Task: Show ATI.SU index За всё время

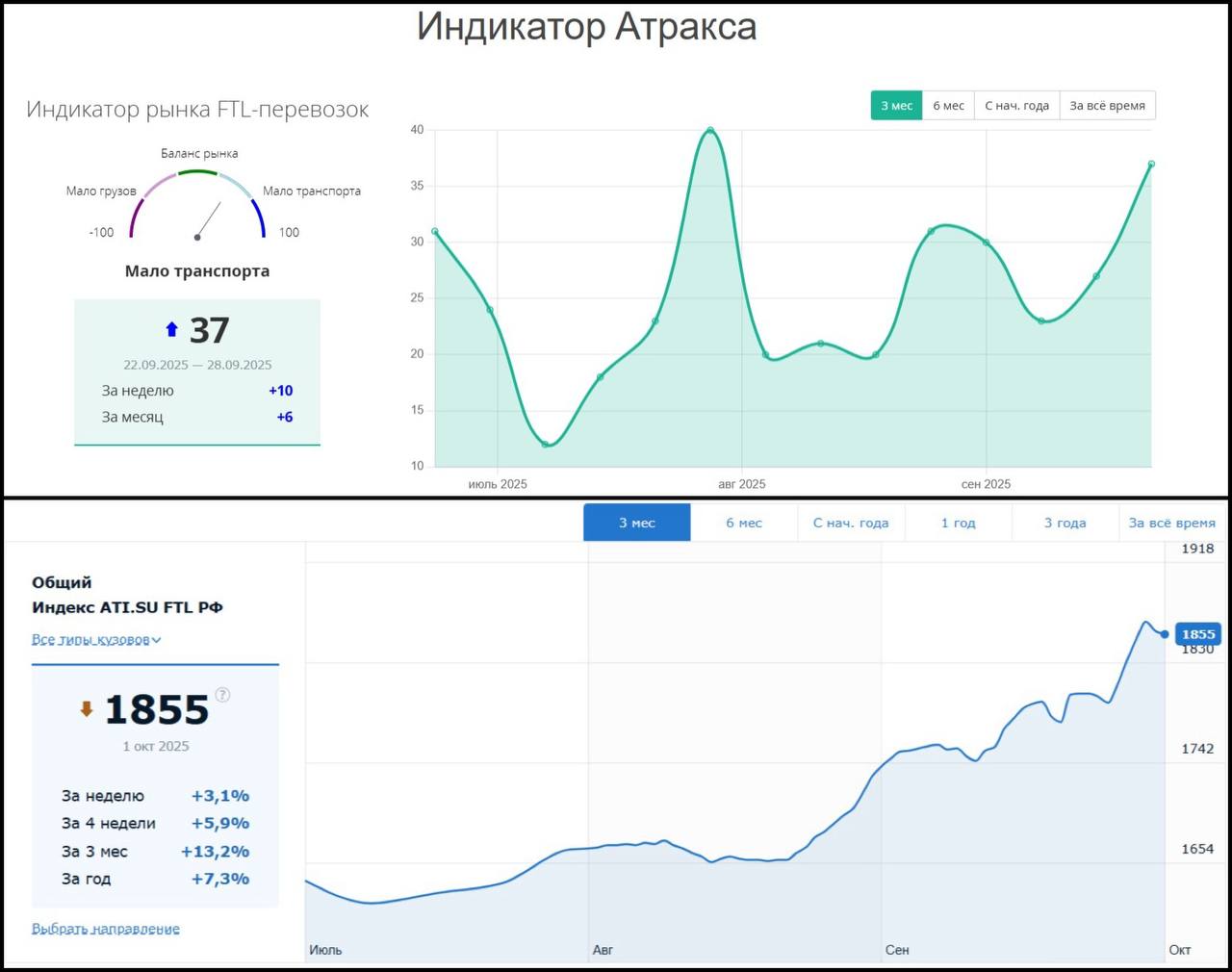Action: [x=1171, y=523]
